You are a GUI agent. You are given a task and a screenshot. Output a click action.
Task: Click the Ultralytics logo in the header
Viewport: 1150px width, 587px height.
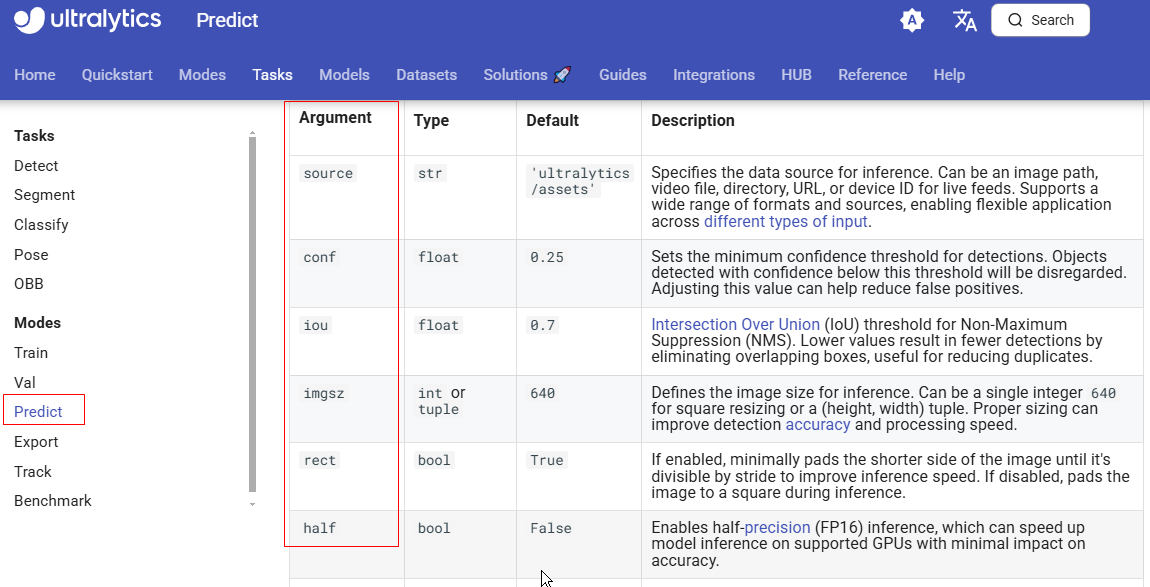tap(87, 20)
